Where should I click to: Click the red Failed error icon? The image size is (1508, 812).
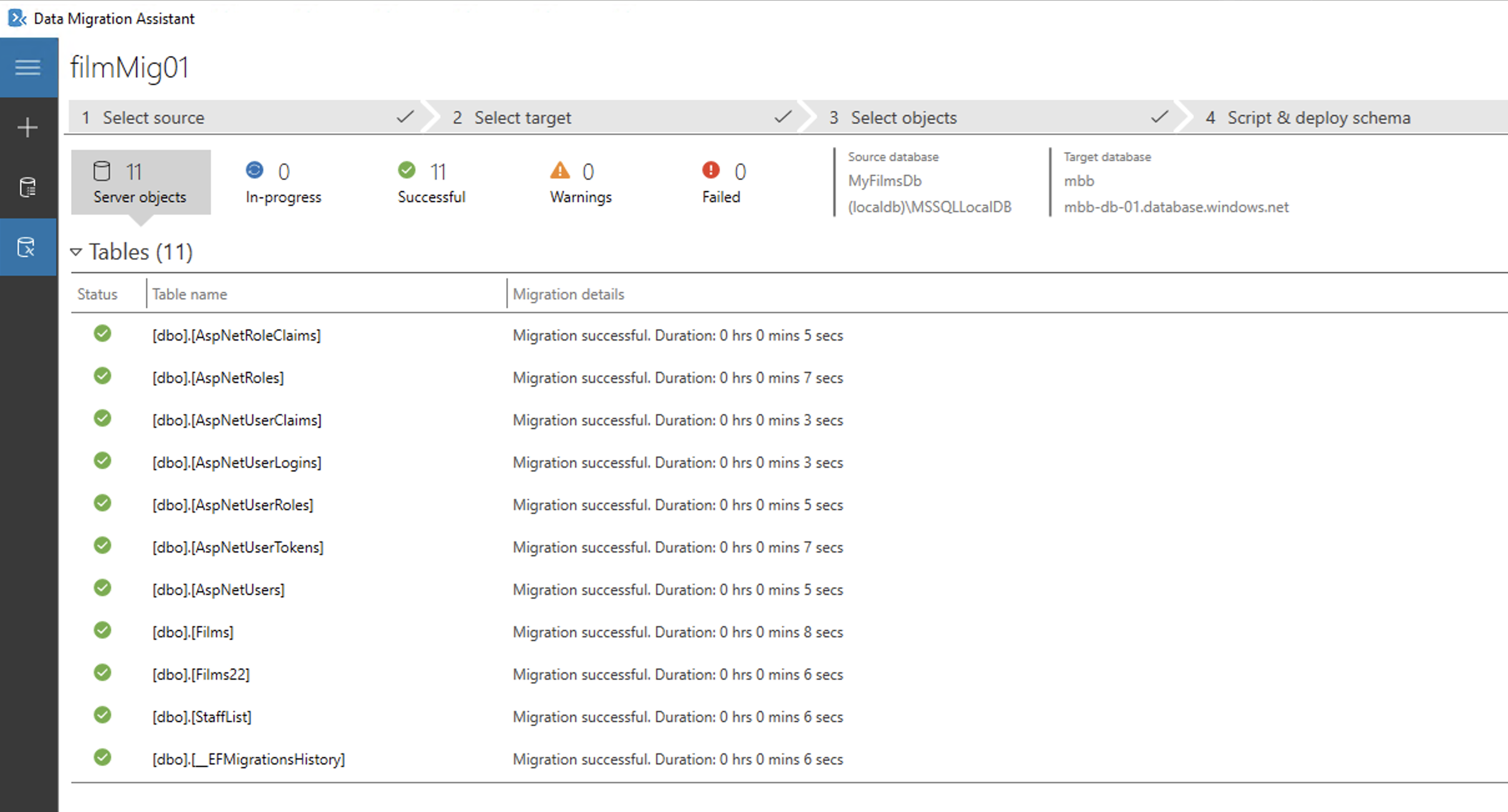pyautogui.click(x=710, y=170)
